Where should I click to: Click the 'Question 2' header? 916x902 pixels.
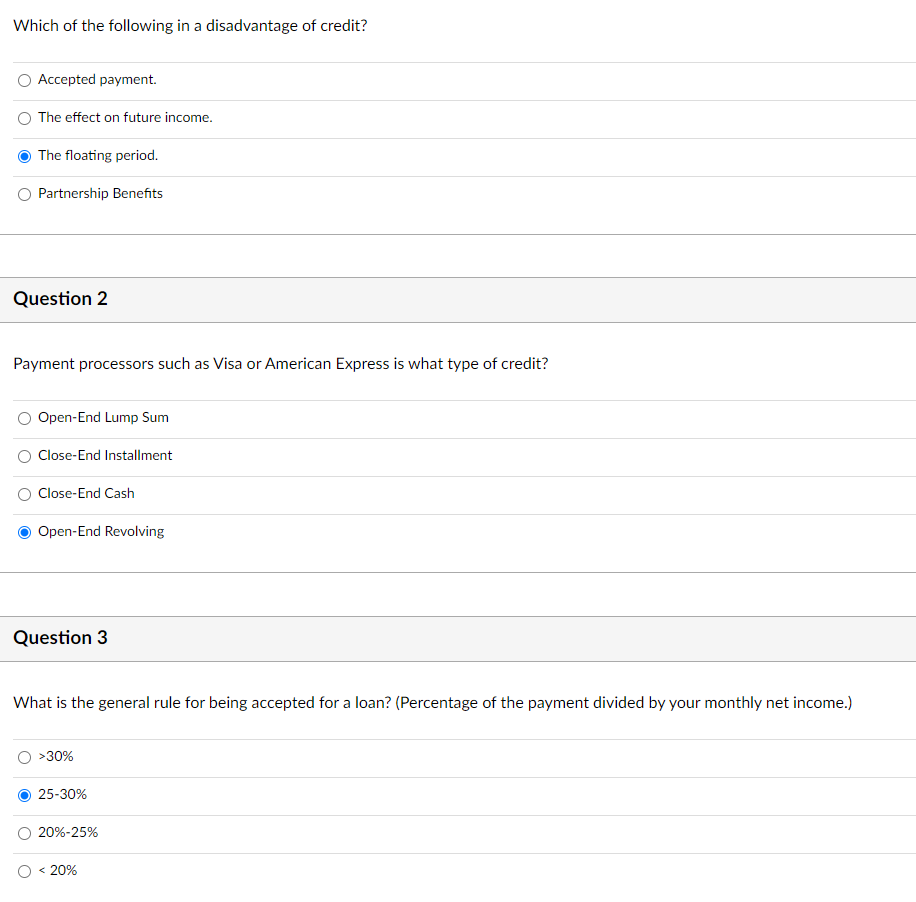point(61,299)
